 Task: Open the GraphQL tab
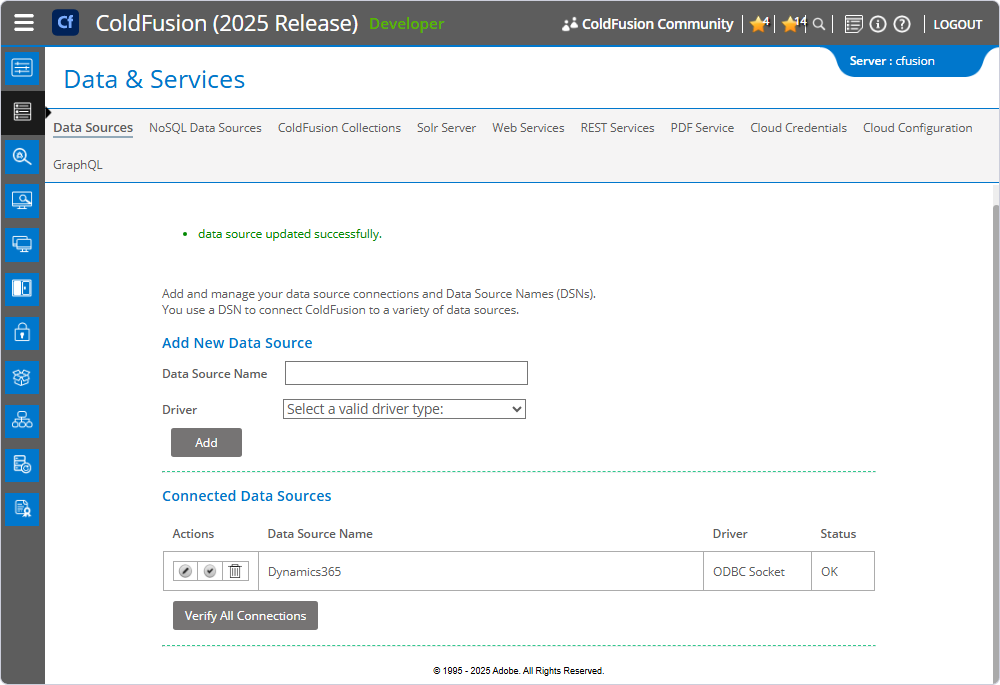point(78,164)
